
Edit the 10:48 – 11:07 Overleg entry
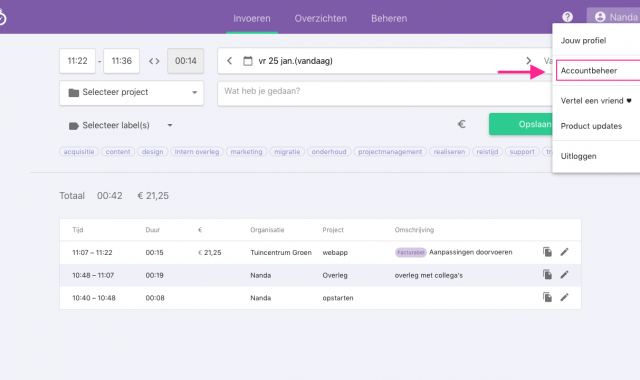pos(564,275)
